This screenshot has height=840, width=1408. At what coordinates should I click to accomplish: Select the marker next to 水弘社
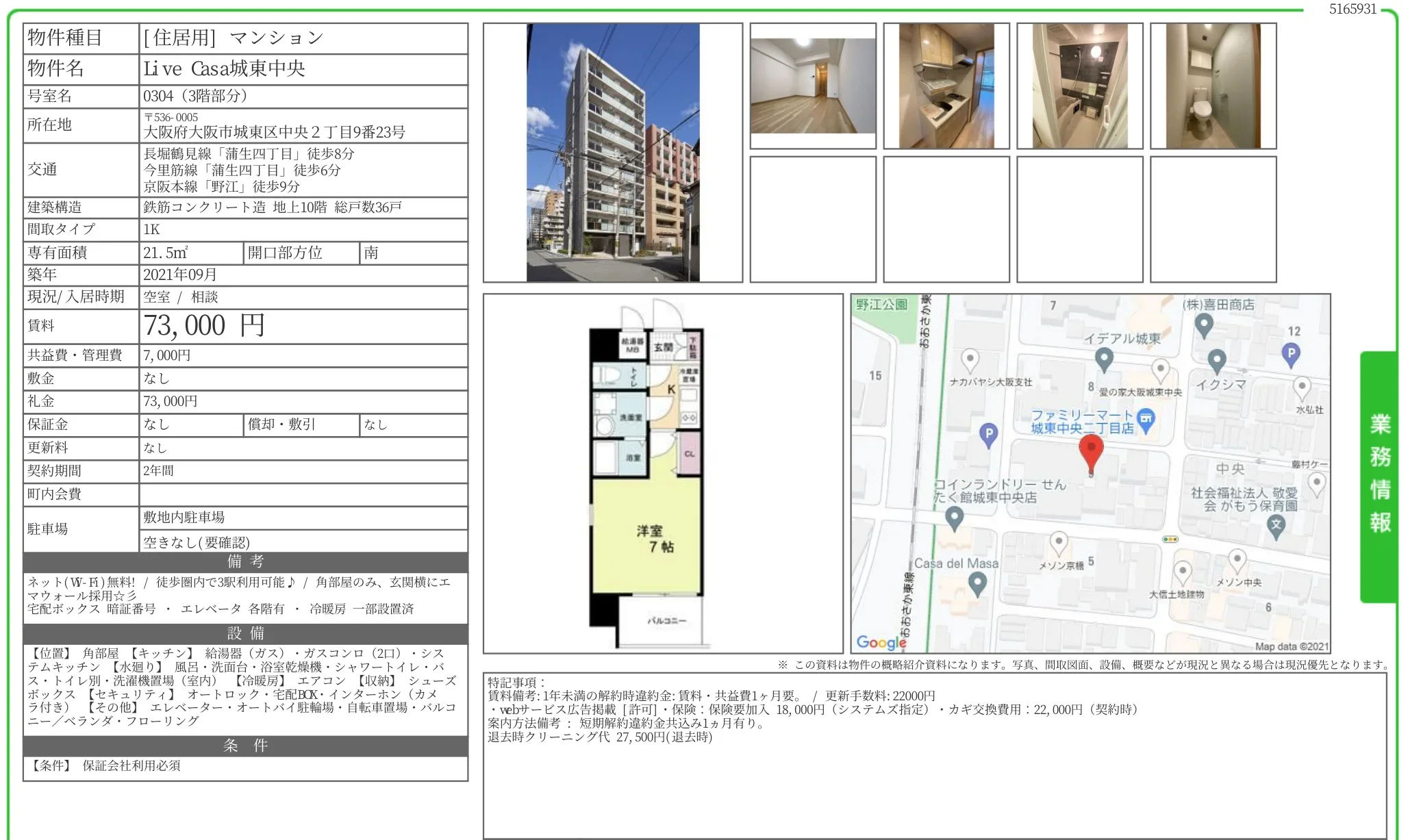(1302, 387)
